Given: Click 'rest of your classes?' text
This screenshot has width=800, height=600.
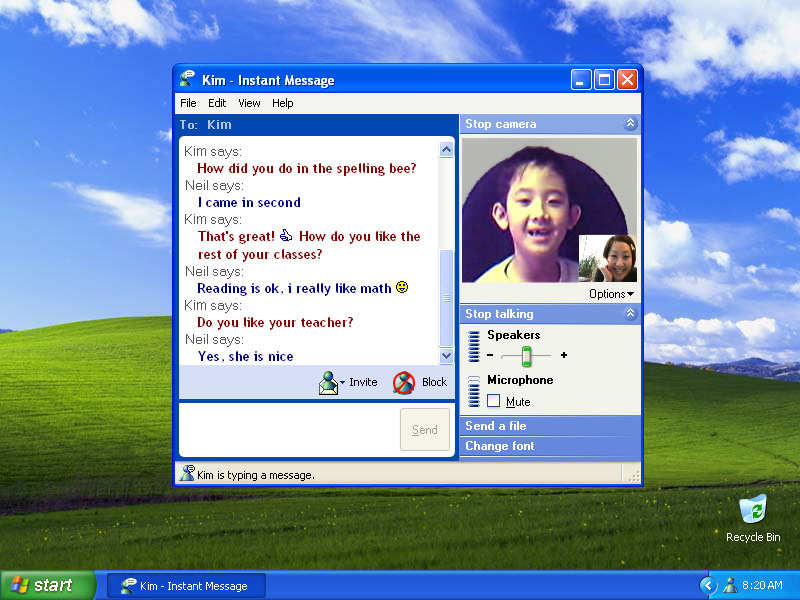Looking at the screenshot, I should [x=260, y=254].
